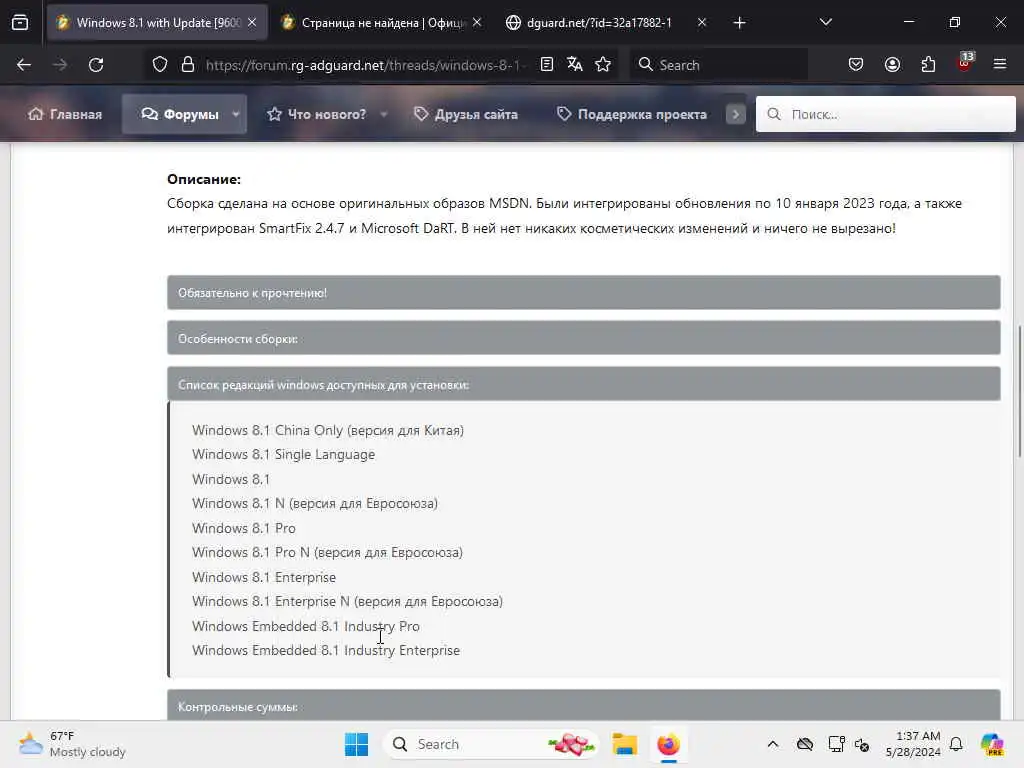The image size is (1024, 768).
Task: Open Firefox application menu
Action: 1000,65
